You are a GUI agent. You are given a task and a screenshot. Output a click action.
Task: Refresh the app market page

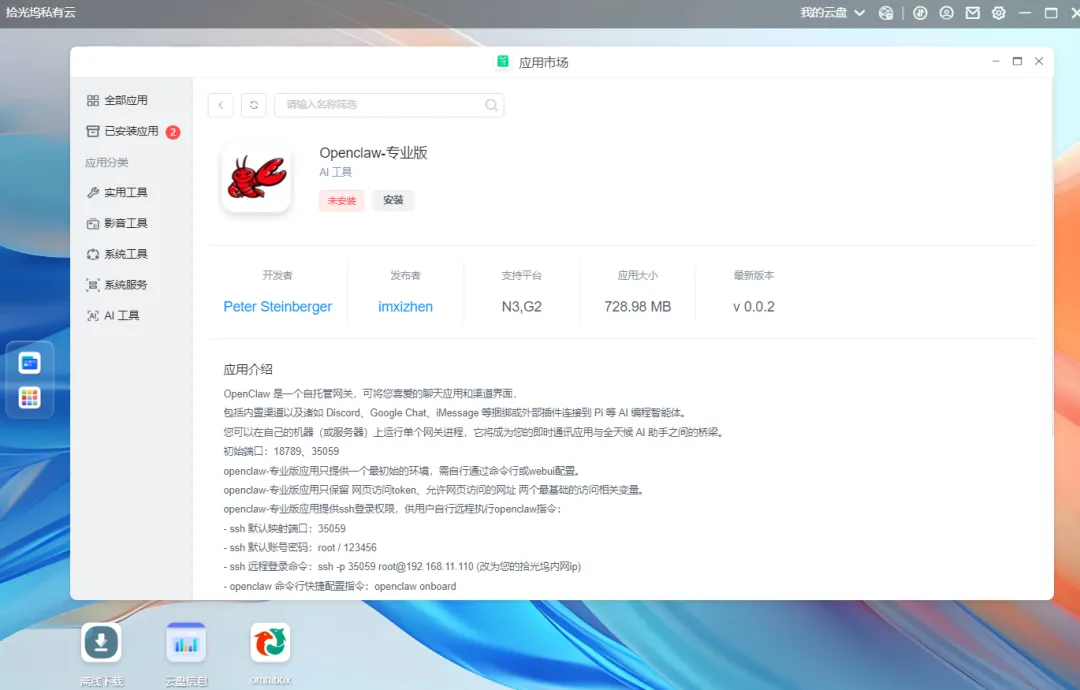(253, 105)
